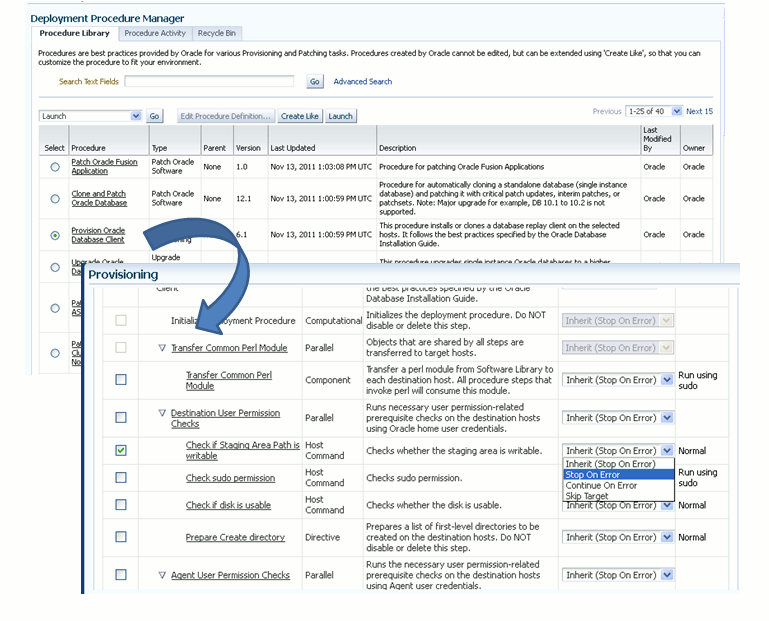The width and height of the screenshot is (769, 621).
Task: Open the Destination User Permission Checks link
Action: [x=225, y=418]
